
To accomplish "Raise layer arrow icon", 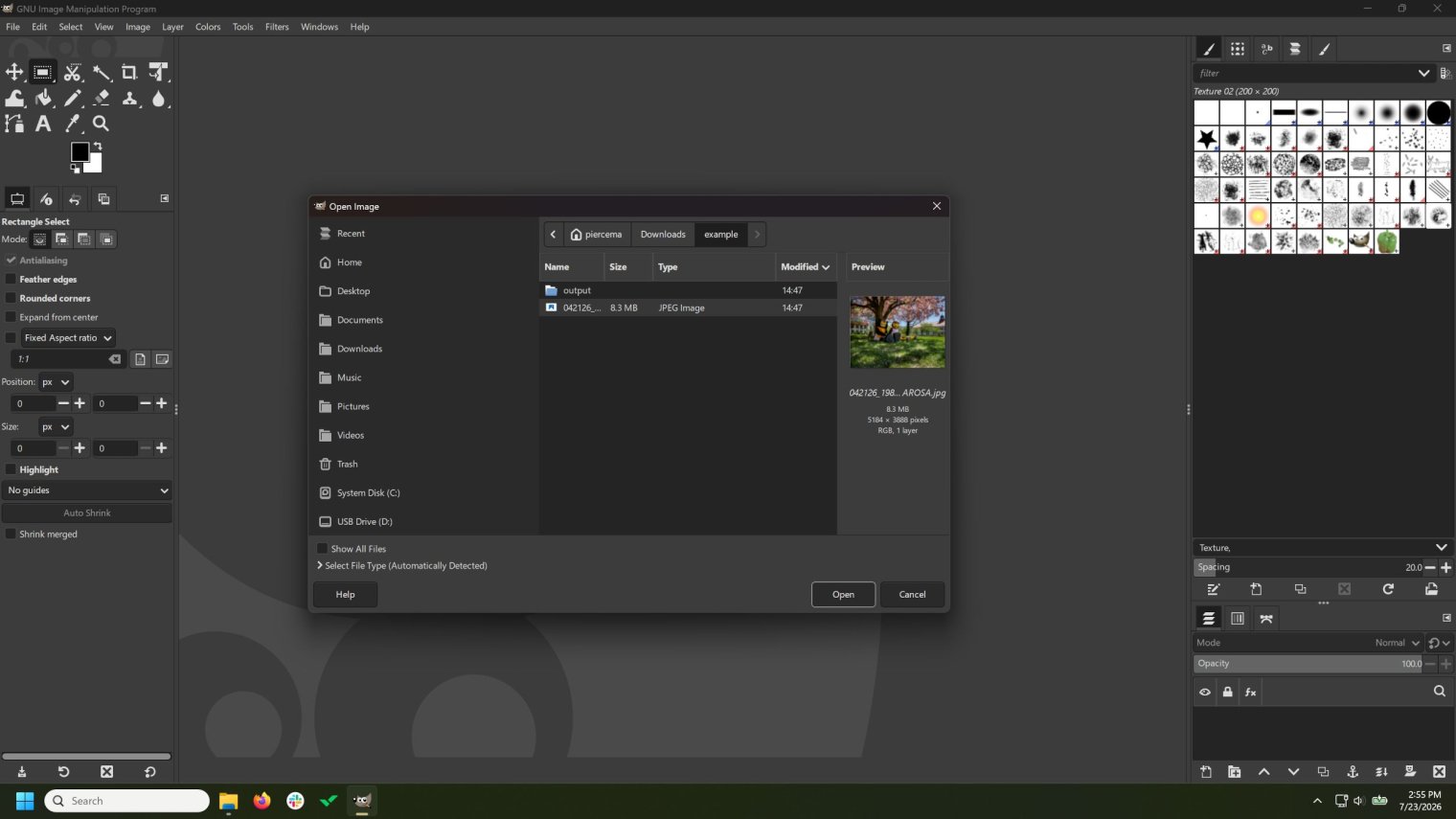I will click(x=1264, y=772).
